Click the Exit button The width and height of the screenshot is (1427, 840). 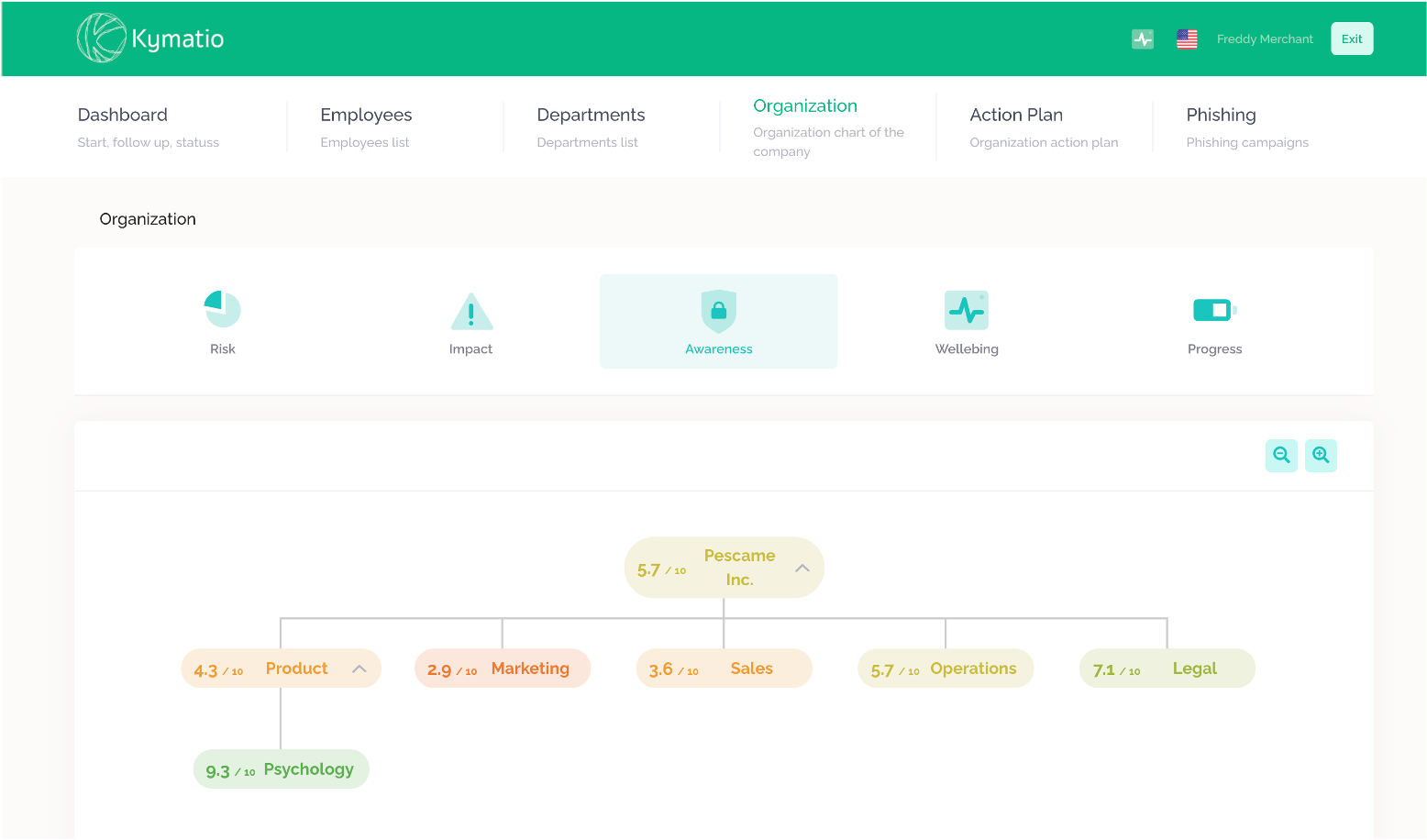coord(1352,38)
